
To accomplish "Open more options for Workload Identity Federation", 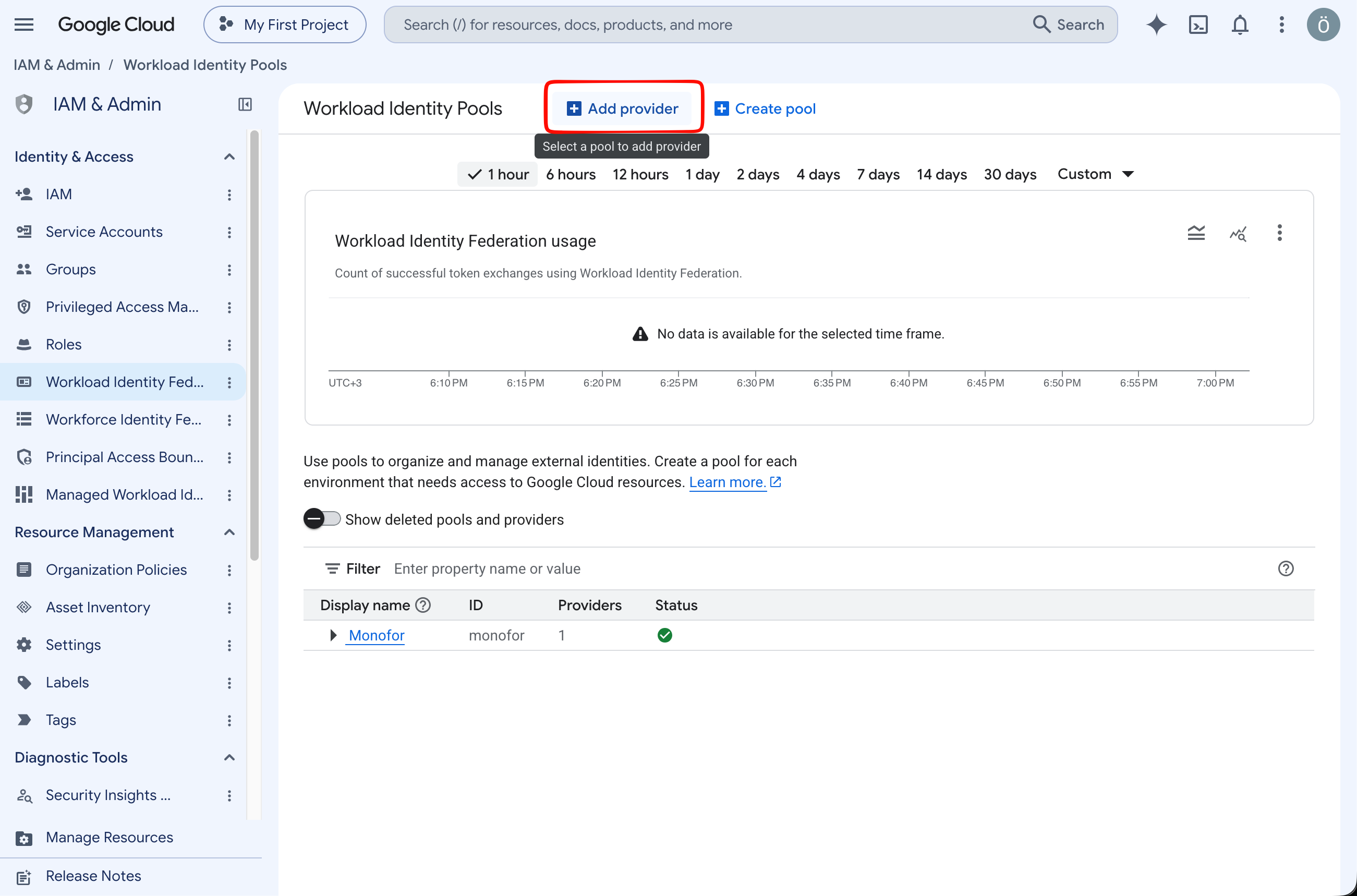I will (x=229, y=382).
